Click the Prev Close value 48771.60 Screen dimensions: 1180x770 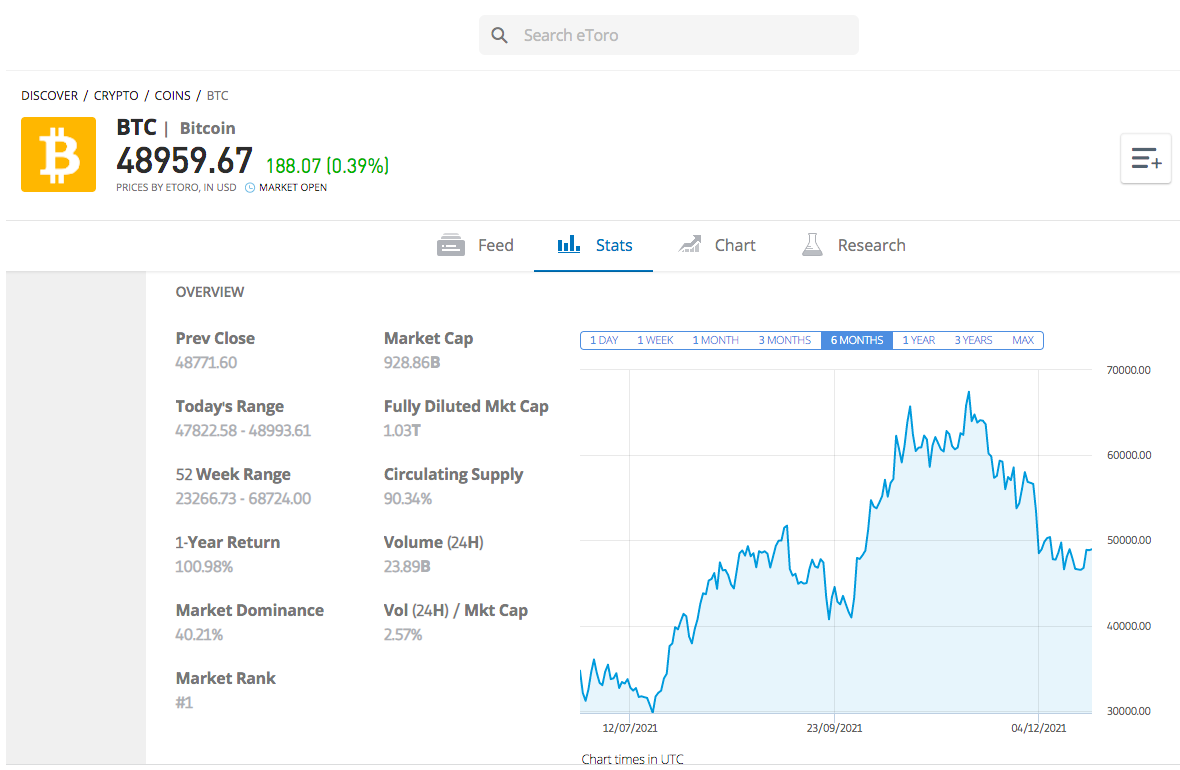tap(206, 363)
